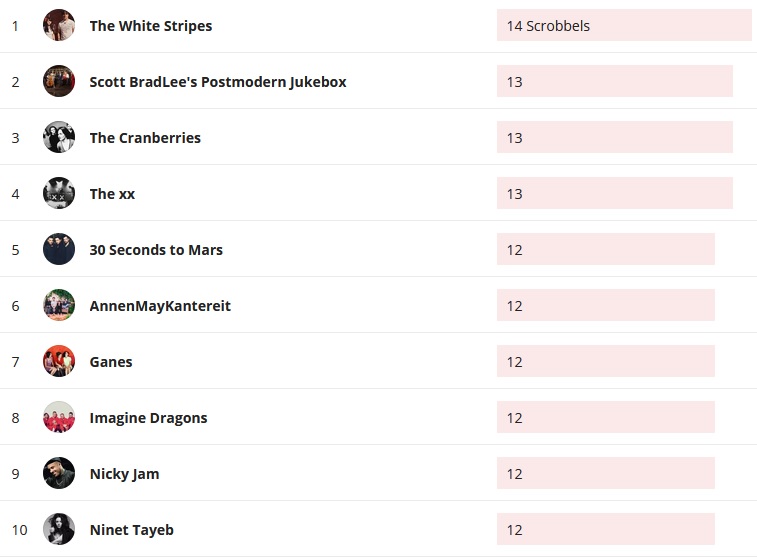
Task: Go to The Cranberries artist page
Action: tap(145, 138)
